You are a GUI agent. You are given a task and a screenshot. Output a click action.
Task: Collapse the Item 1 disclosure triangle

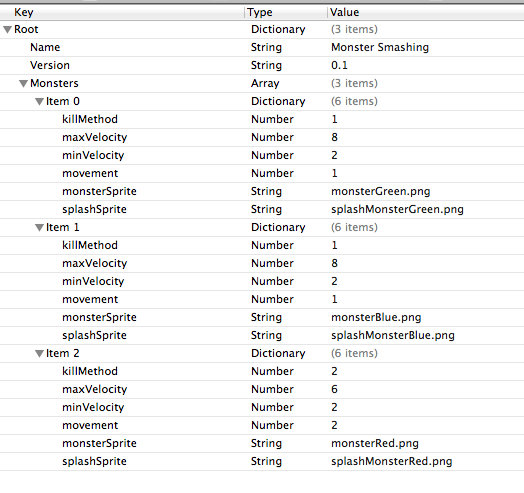(39, 228)
